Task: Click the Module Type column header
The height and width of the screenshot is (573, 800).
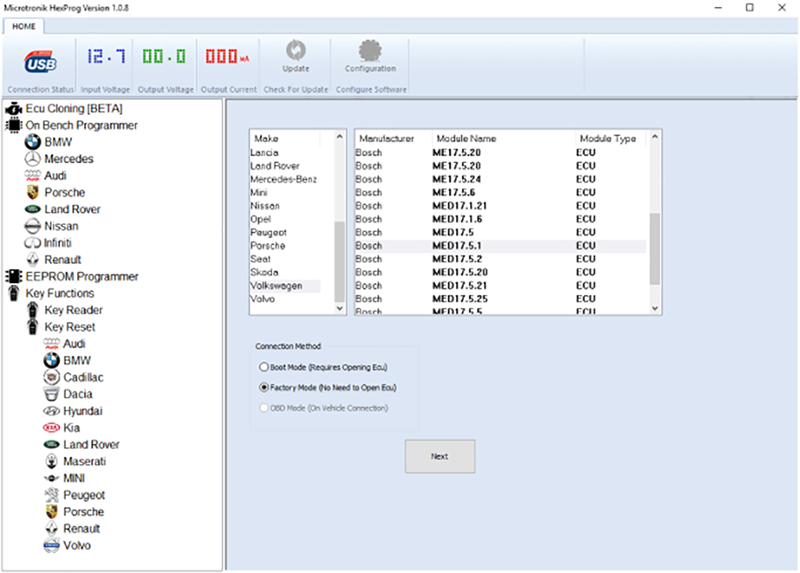Action: click(x=611, y=138)
